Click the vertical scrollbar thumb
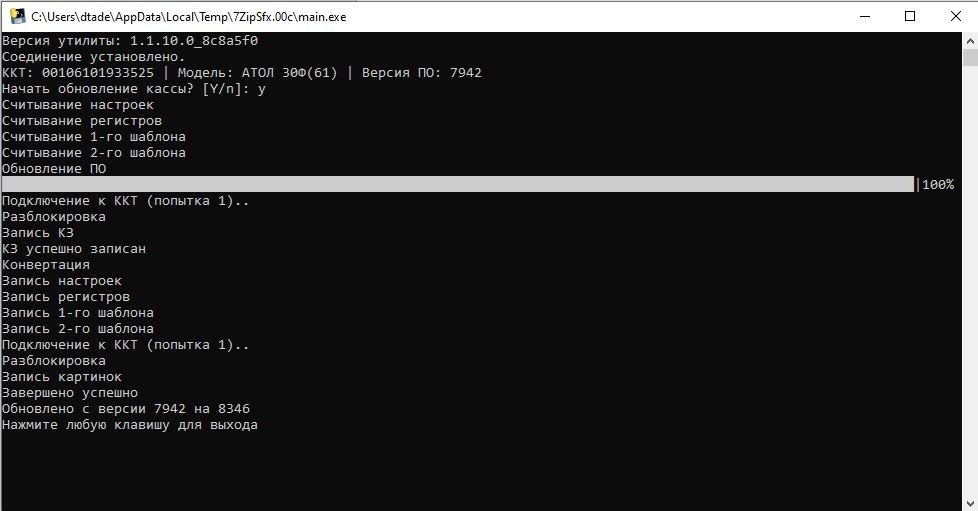The image size is (978, 511). pos(969,58)
